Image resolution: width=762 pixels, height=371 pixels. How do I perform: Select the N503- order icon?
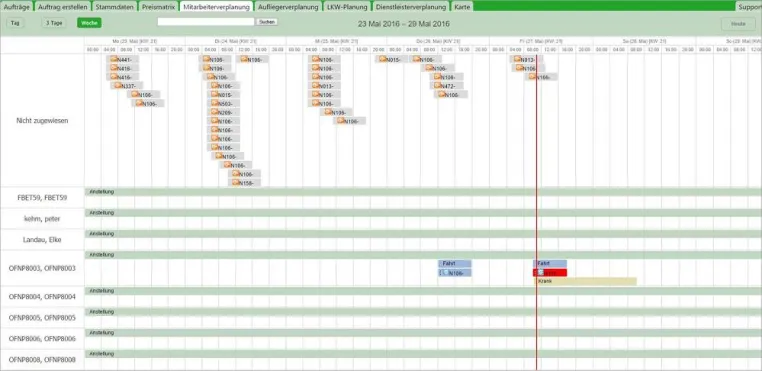[x=215, y=103]
